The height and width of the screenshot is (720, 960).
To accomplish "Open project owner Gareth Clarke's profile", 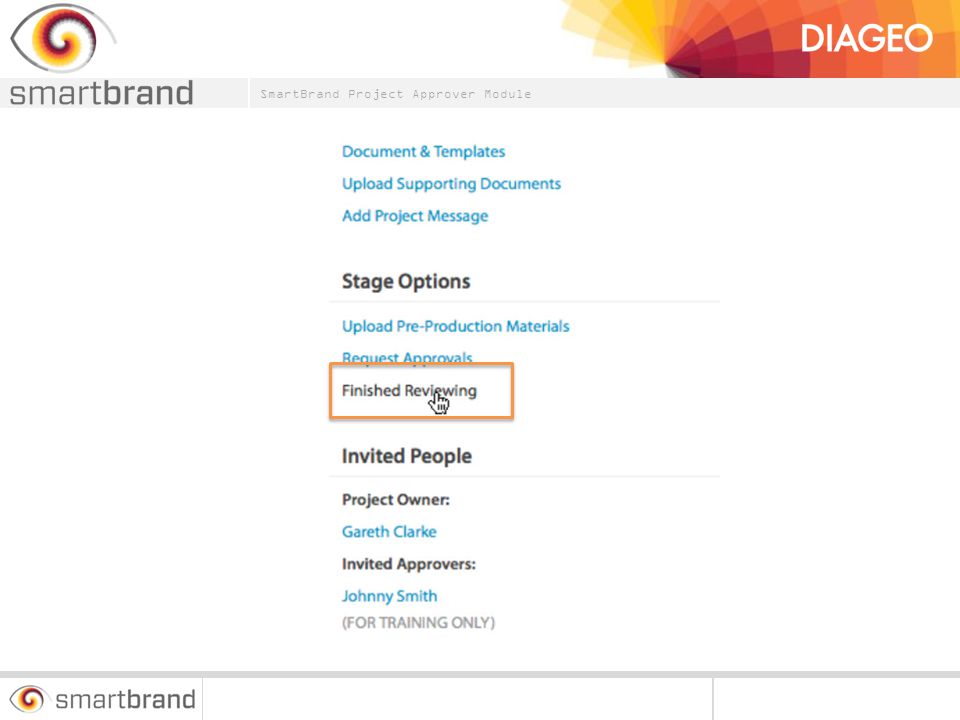I will point(389,531).
